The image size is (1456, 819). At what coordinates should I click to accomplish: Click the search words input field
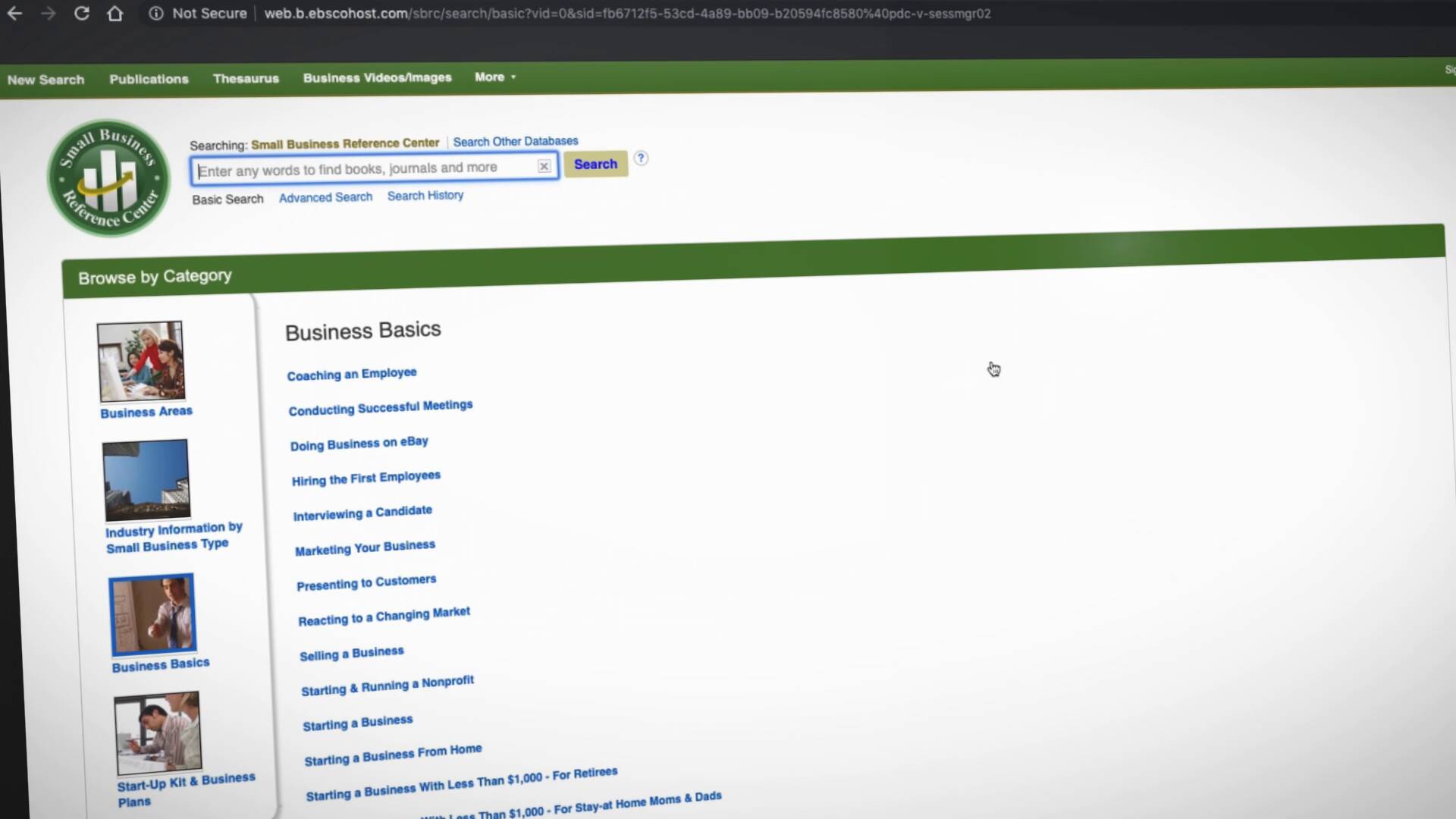tap(364, 168)
